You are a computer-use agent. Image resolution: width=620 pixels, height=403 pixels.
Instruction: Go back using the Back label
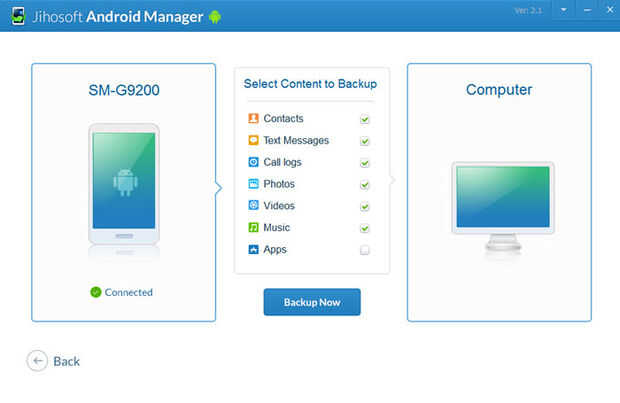pyautogui.click(x=66, y=361)
